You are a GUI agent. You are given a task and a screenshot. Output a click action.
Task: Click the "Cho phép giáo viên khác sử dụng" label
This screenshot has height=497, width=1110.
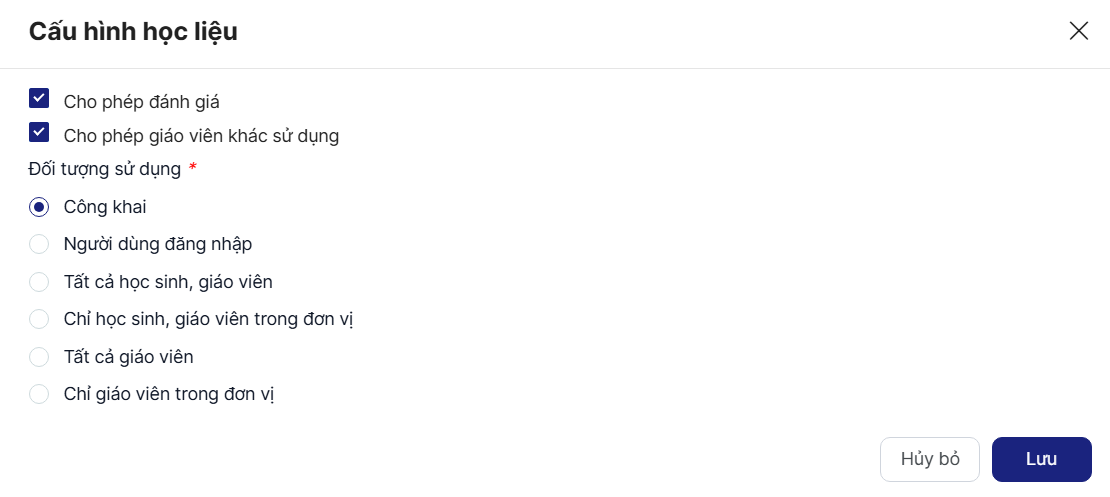[201, 135]
